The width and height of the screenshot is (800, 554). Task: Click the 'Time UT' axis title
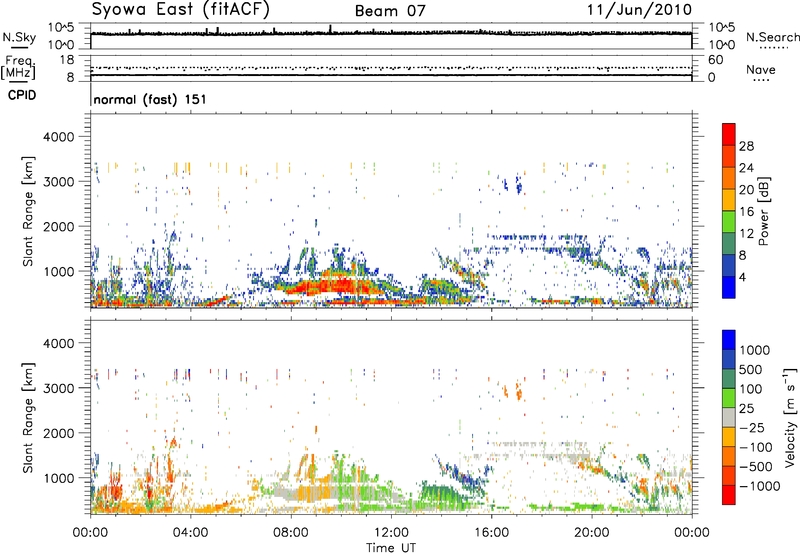pyautogui.click(x=391, y=548)
